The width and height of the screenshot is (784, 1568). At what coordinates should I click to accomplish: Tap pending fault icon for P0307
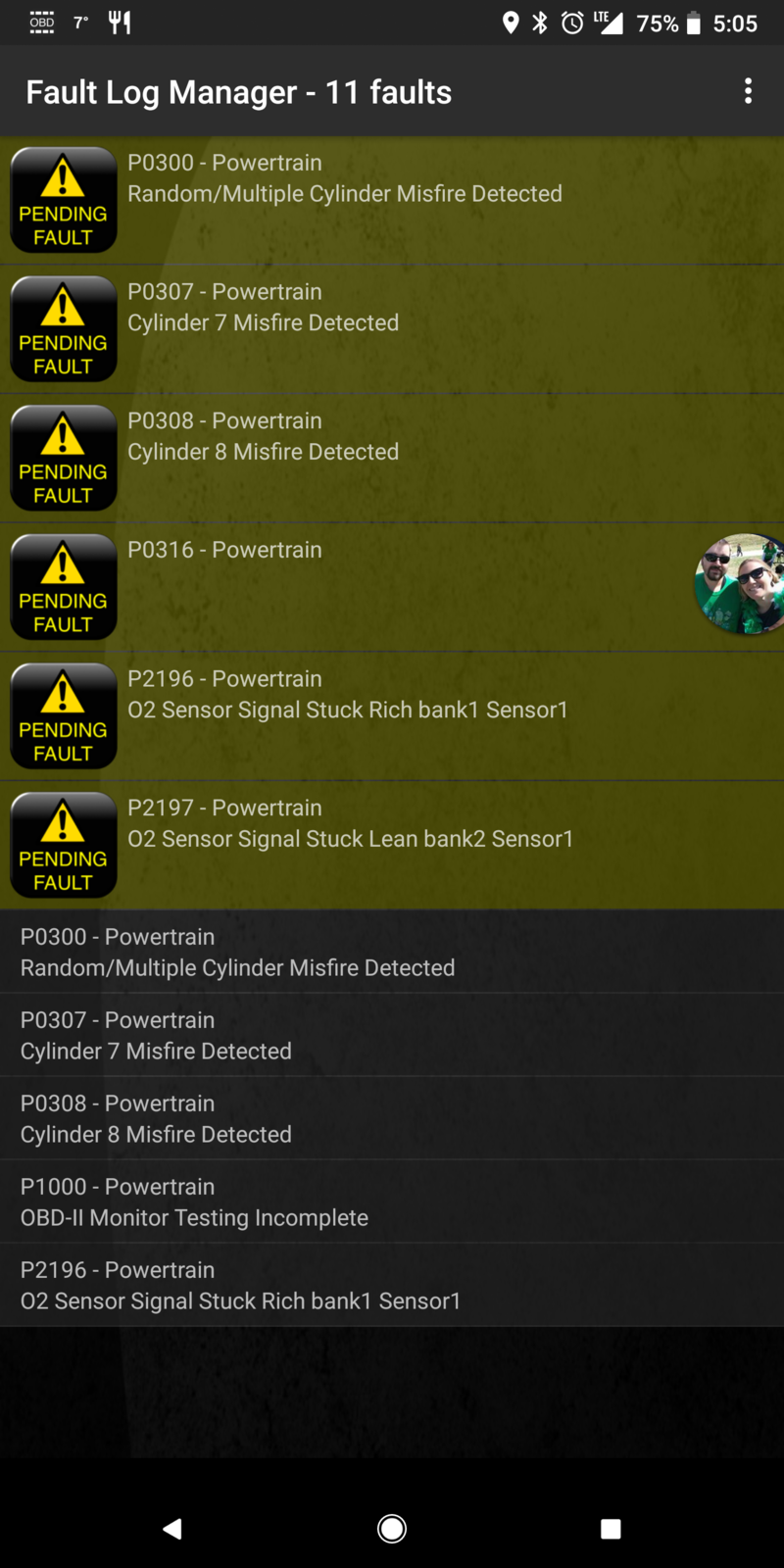[64, 329]
